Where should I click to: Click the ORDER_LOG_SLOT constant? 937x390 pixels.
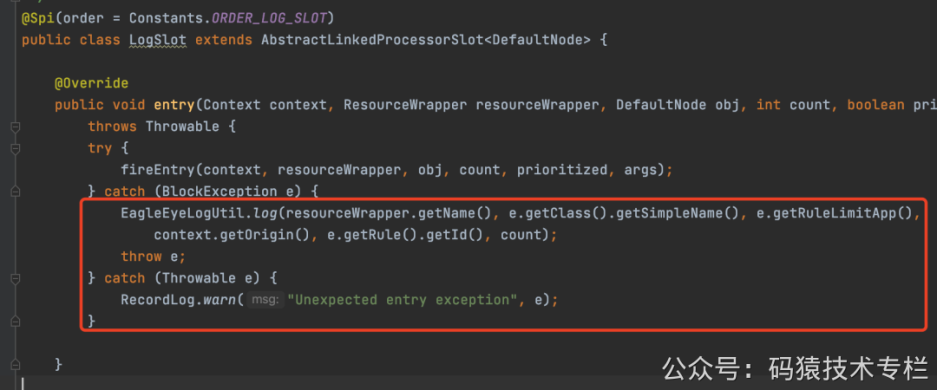(269, 19)
